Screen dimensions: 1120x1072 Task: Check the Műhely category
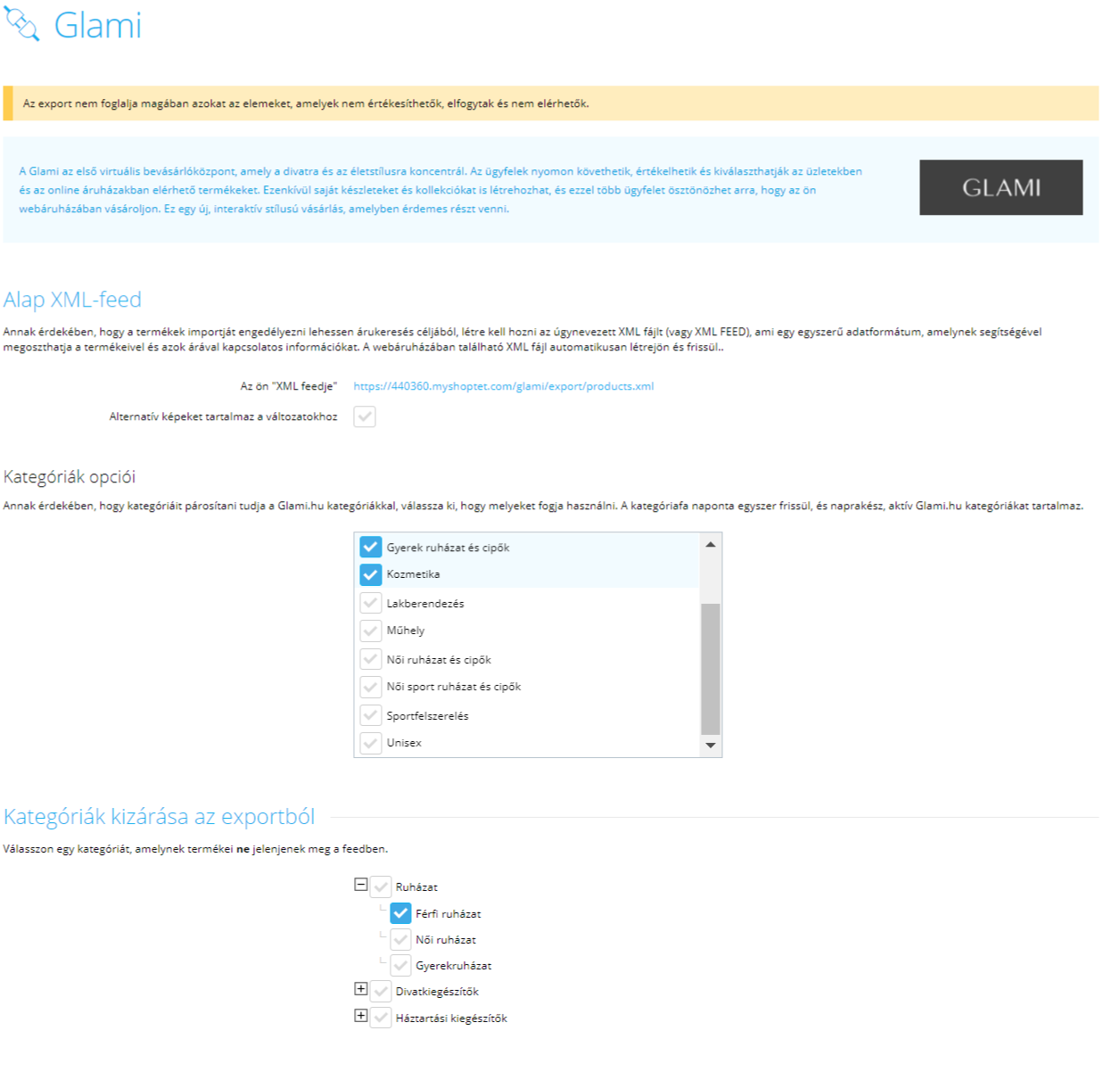[x=371, y=631]
